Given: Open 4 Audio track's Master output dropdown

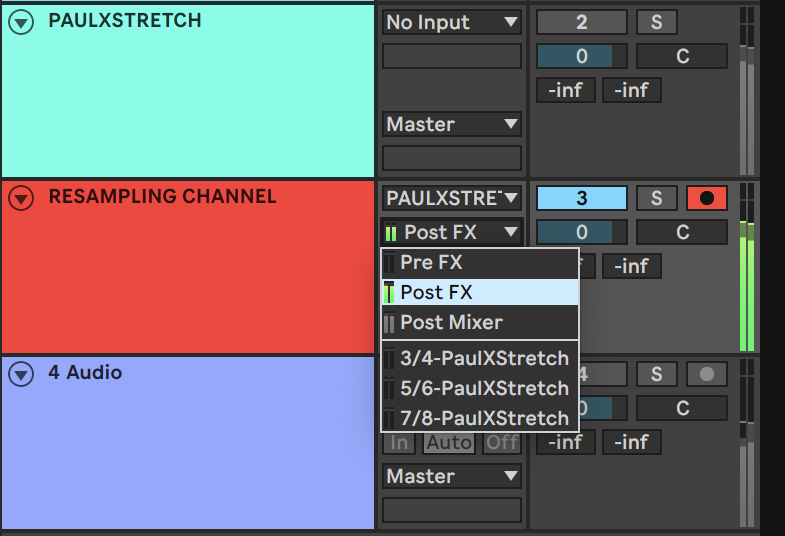Looking at the screenshot, I should click(452, 476).
